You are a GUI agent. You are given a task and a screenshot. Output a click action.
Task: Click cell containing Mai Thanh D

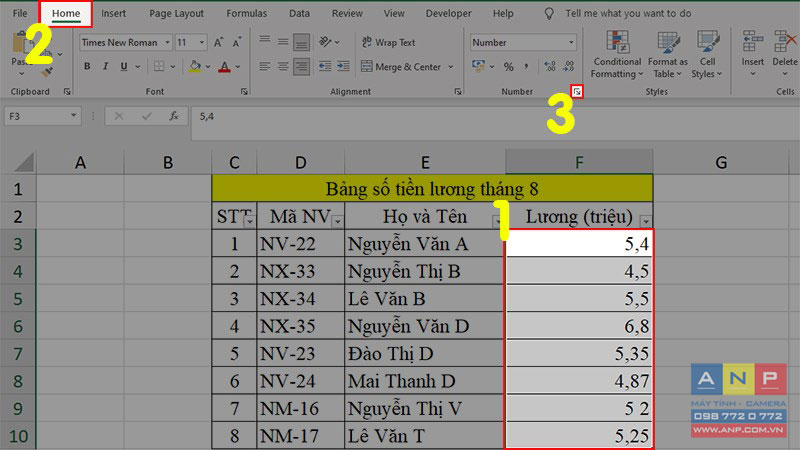click(x=424, y=381)
